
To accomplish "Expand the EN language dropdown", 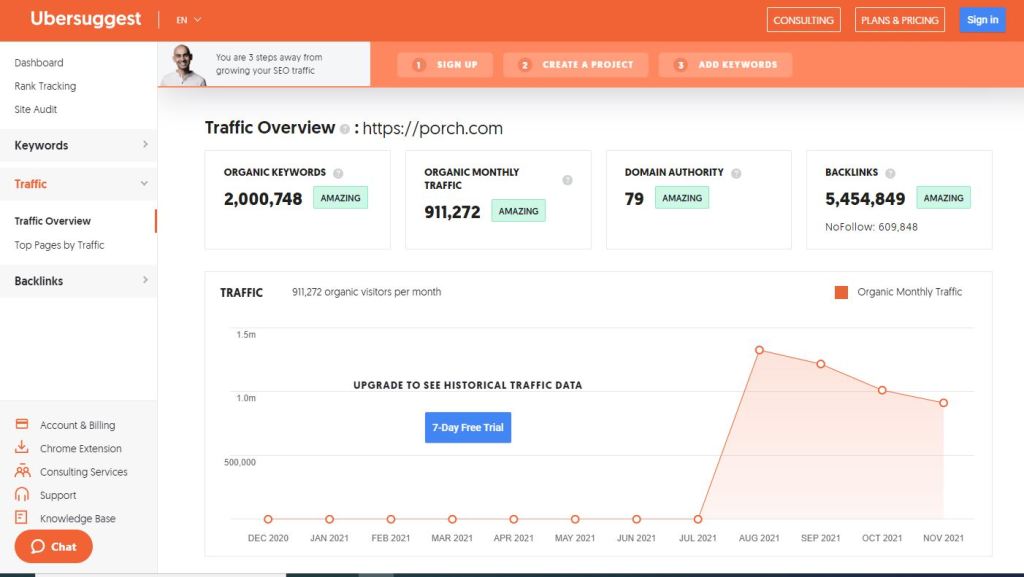I will pos(188,19).
